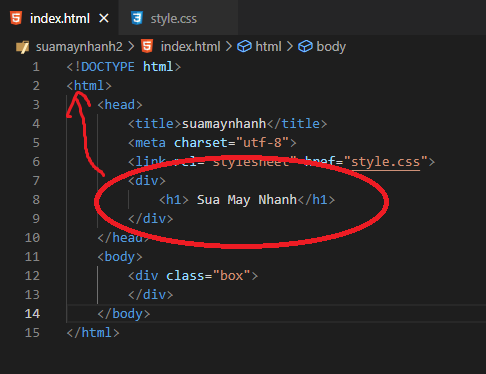486x374 pixels.
Task: Click the closing html tag on line 15
Action: (x=93, y=333)
